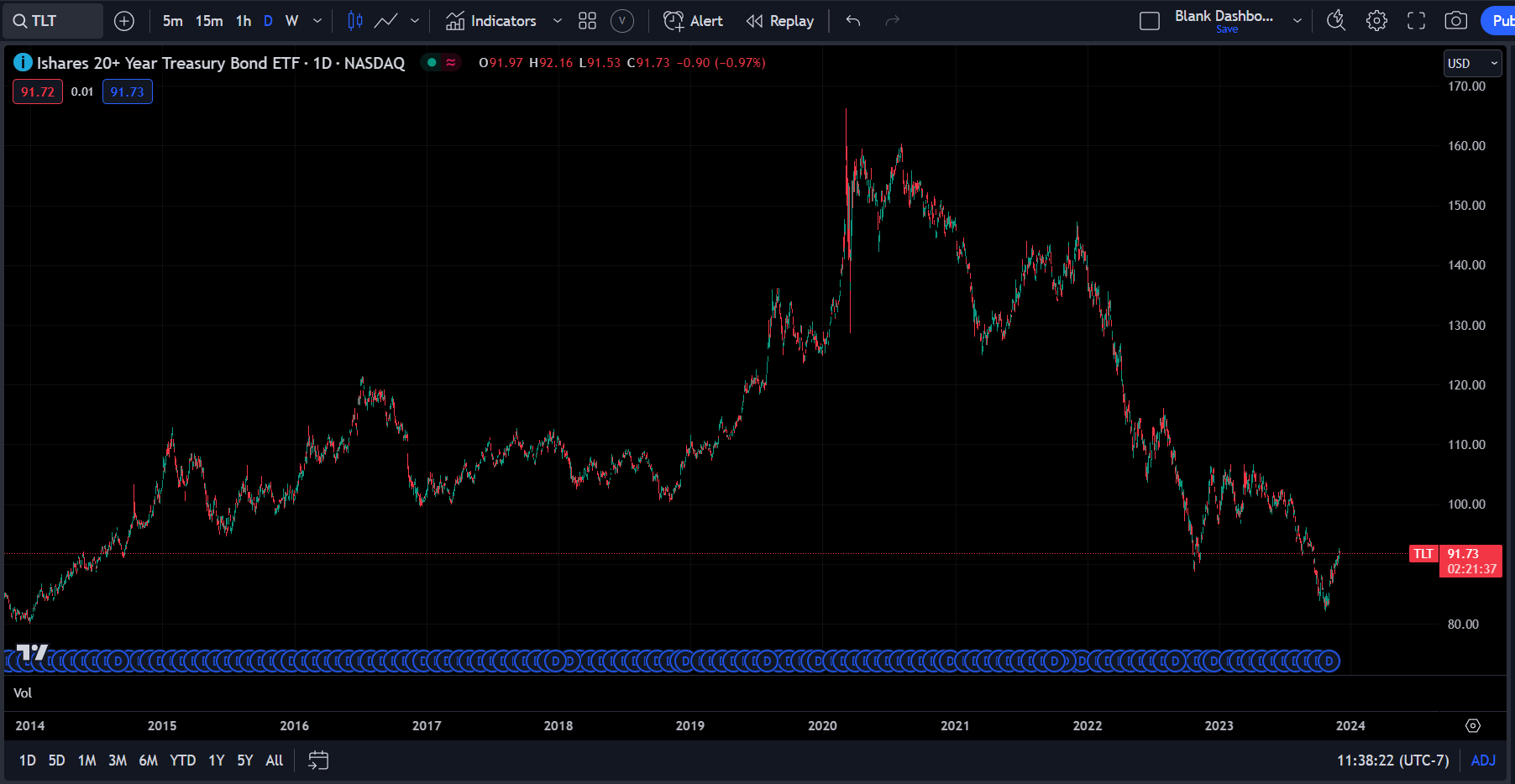Add a symbol to compare with plus icon
The height and width of the screenshot is (784, 1515).
tap(124, 21)
